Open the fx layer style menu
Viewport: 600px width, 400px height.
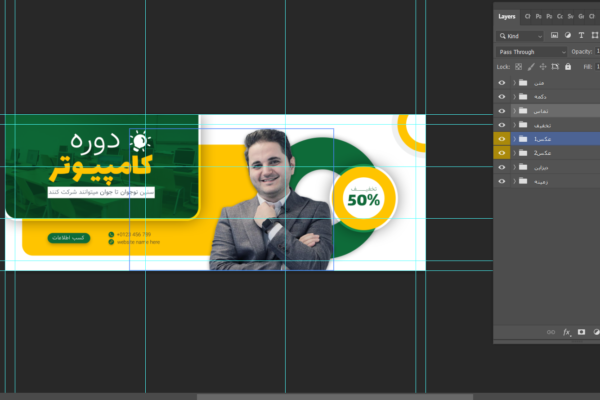click(x=567, y=331)
